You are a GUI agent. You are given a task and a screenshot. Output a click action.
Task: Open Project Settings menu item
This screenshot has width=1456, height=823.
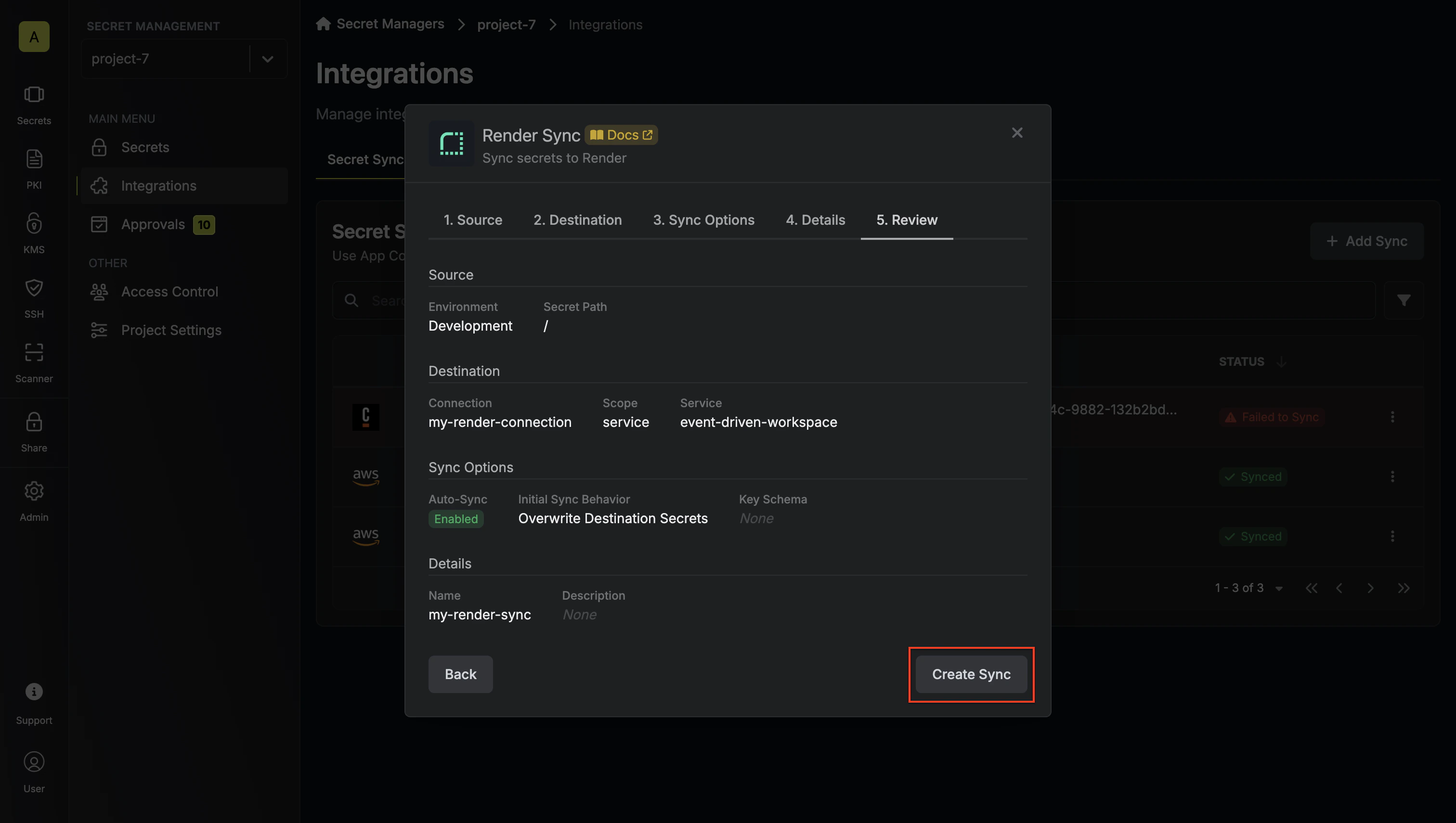coord(184,330)
